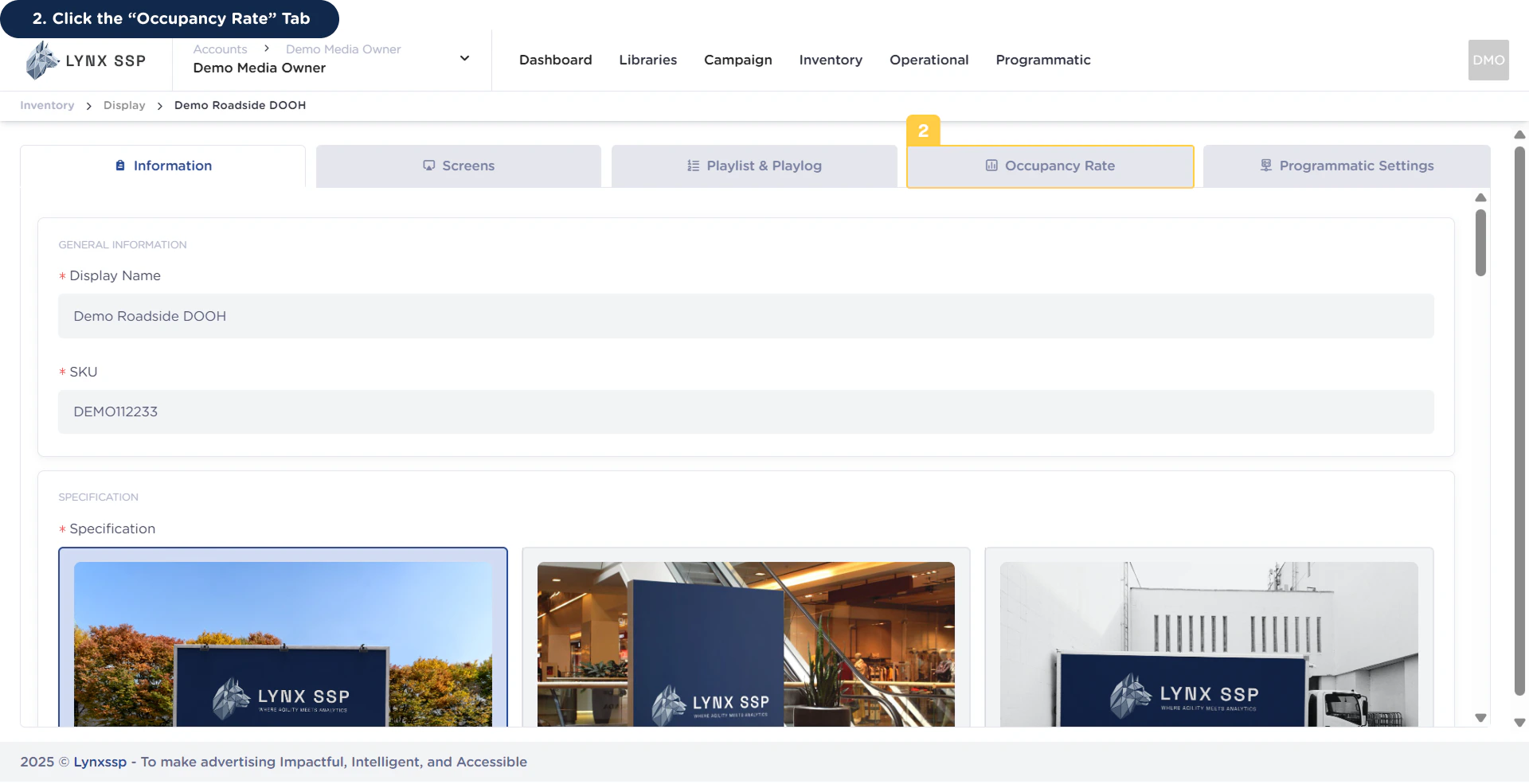Open the Dashboard menu
The width and height of the screenshot is (1529, 784).
556,60
